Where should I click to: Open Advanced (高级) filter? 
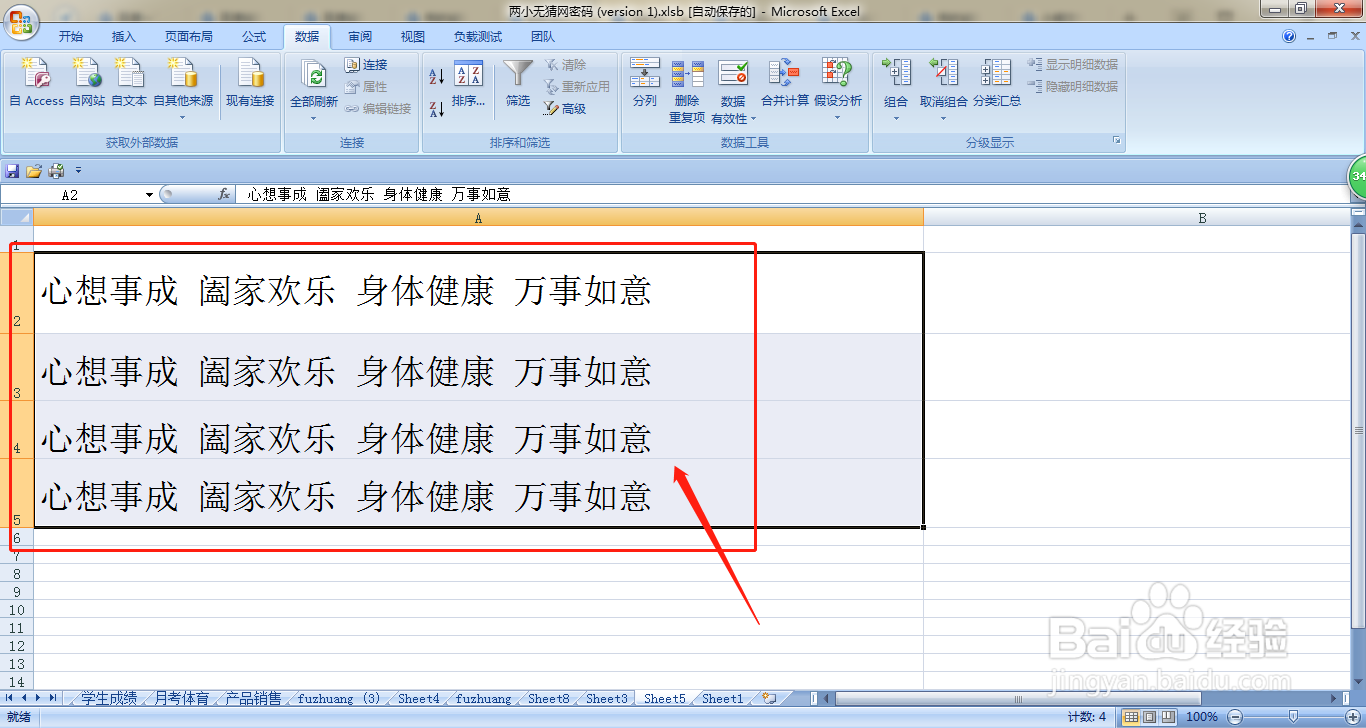pos(565,109)
